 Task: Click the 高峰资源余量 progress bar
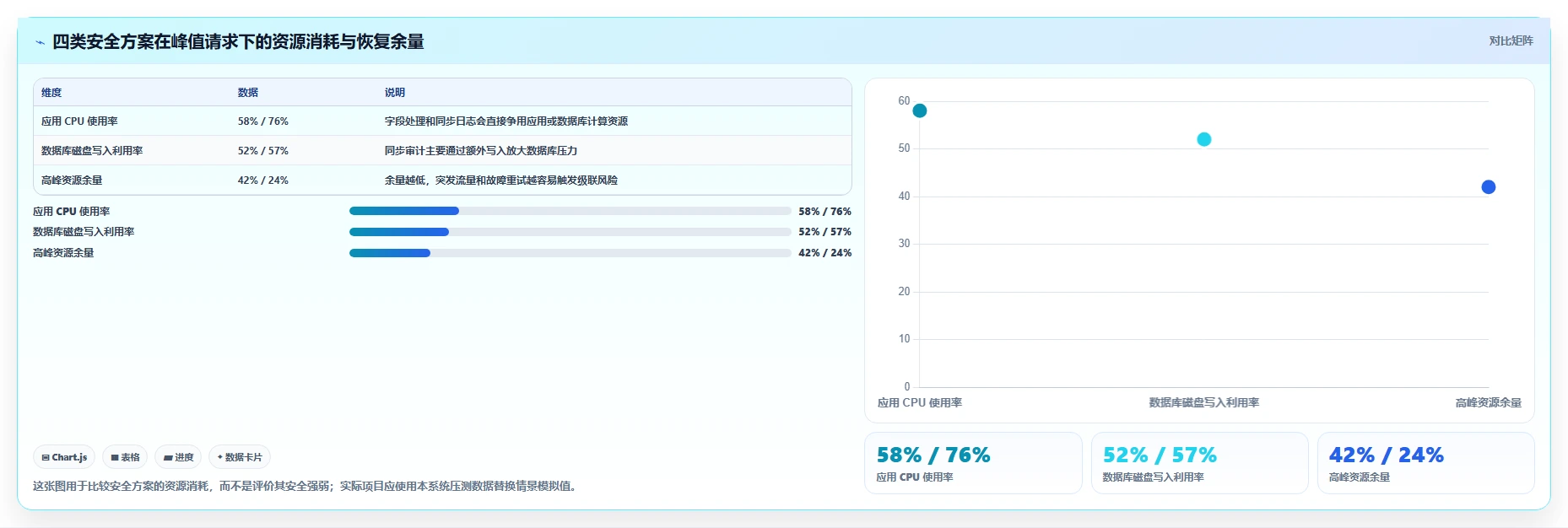[x=570, y=253]
